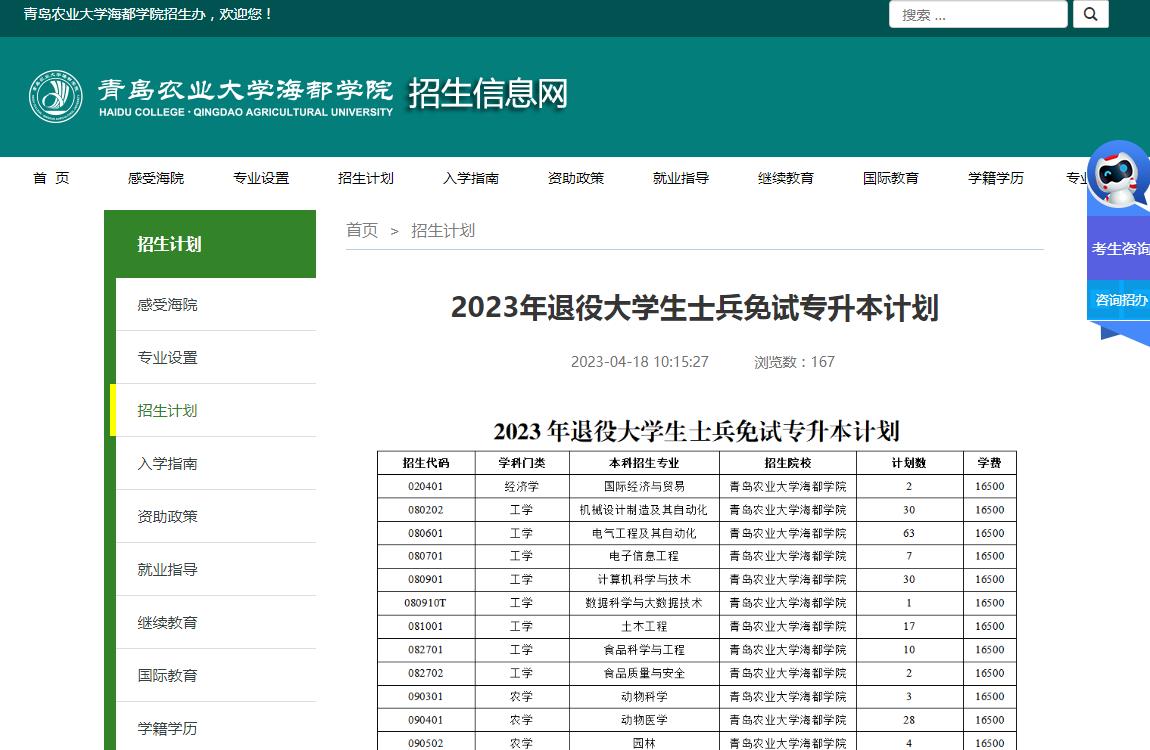Screen dimensions: 1150x750
Task: Open 招生计划 in top navigation bar
Action: [x=366, y=178]
